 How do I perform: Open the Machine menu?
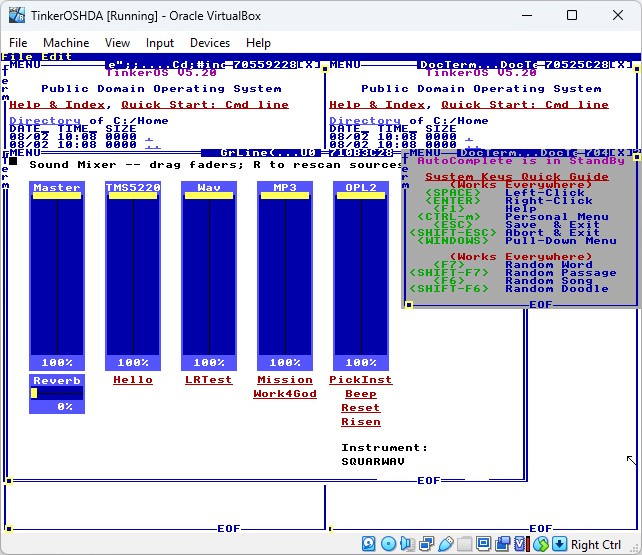tap(66, 43)
